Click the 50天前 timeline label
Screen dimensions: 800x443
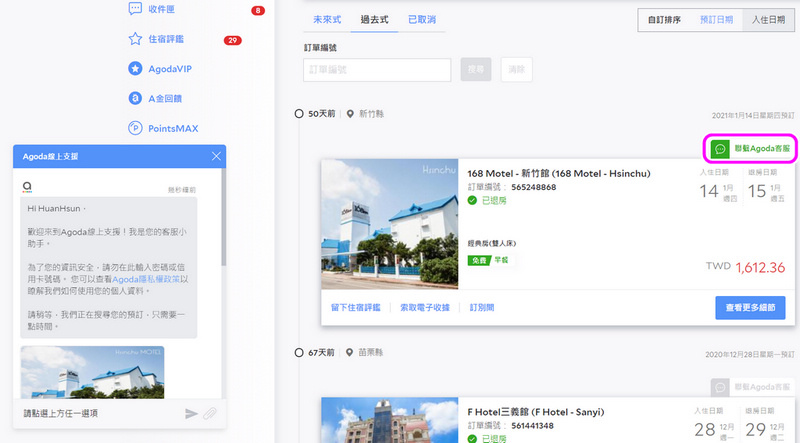coord(321,114)
